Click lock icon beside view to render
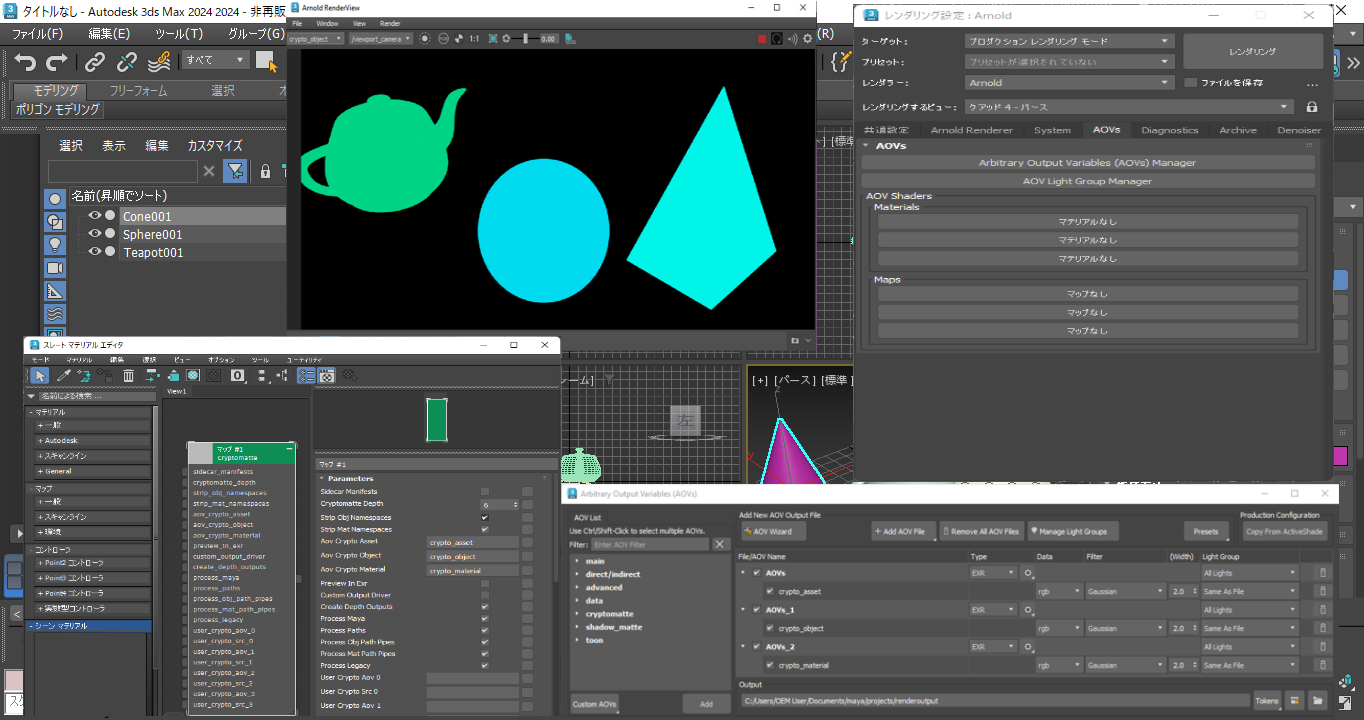 tap(1312, 107)
